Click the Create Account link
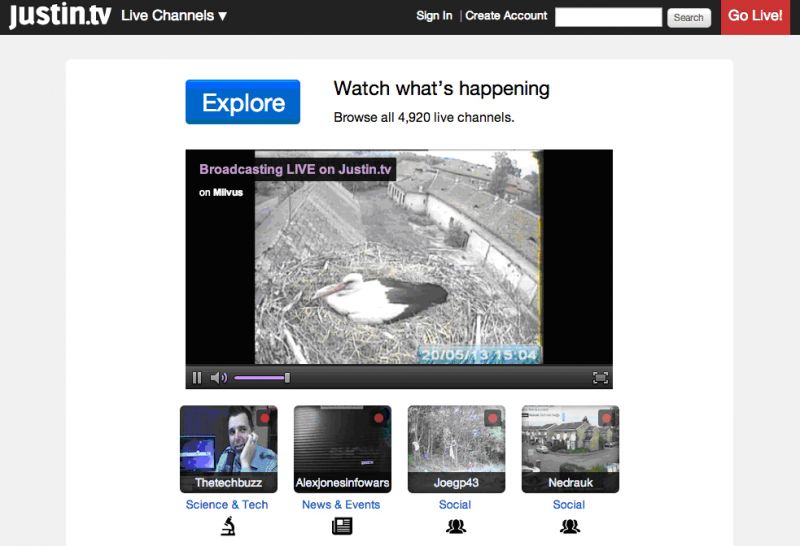Viewport: 800px width, 546px height. pos(506,16)
